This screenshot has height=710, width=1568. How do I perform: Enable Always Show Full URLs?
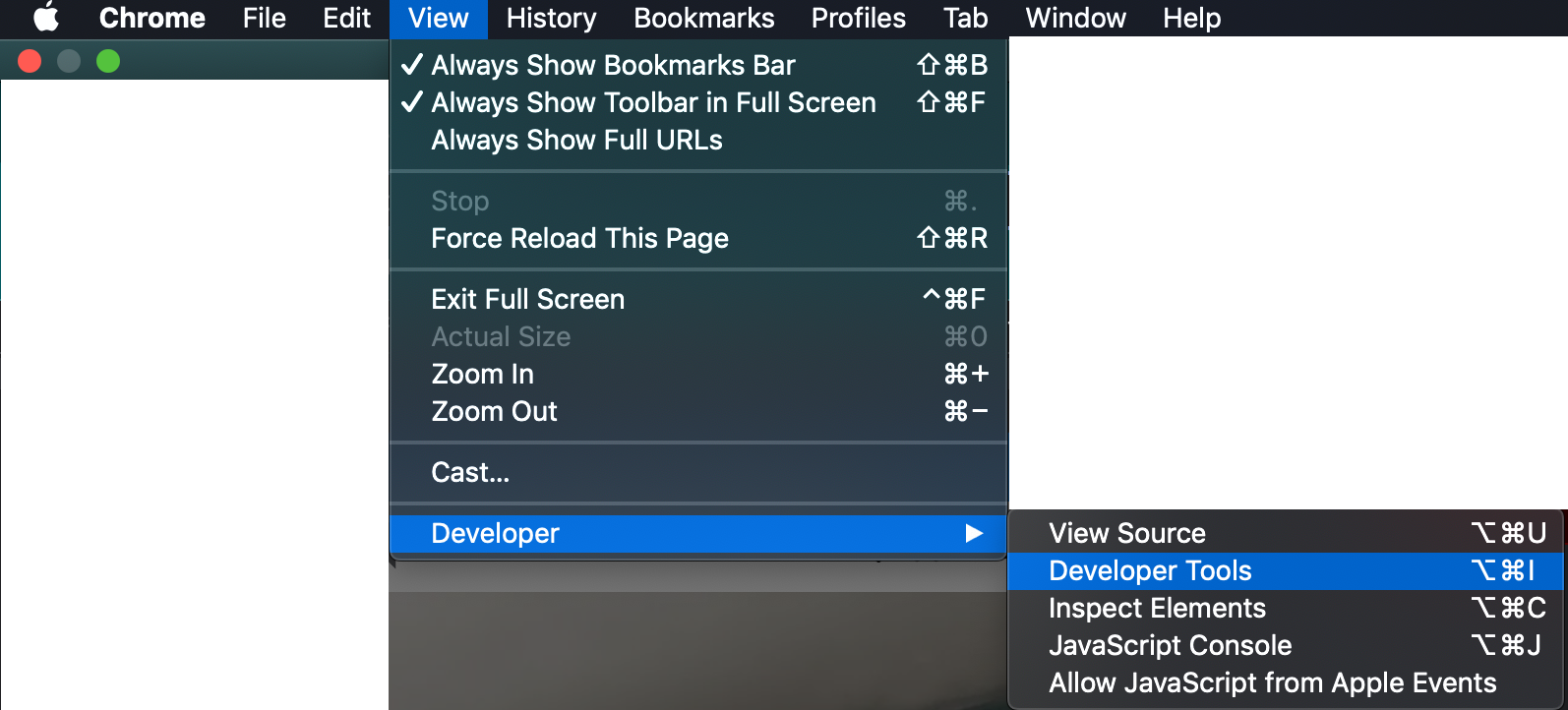[698, 140]
